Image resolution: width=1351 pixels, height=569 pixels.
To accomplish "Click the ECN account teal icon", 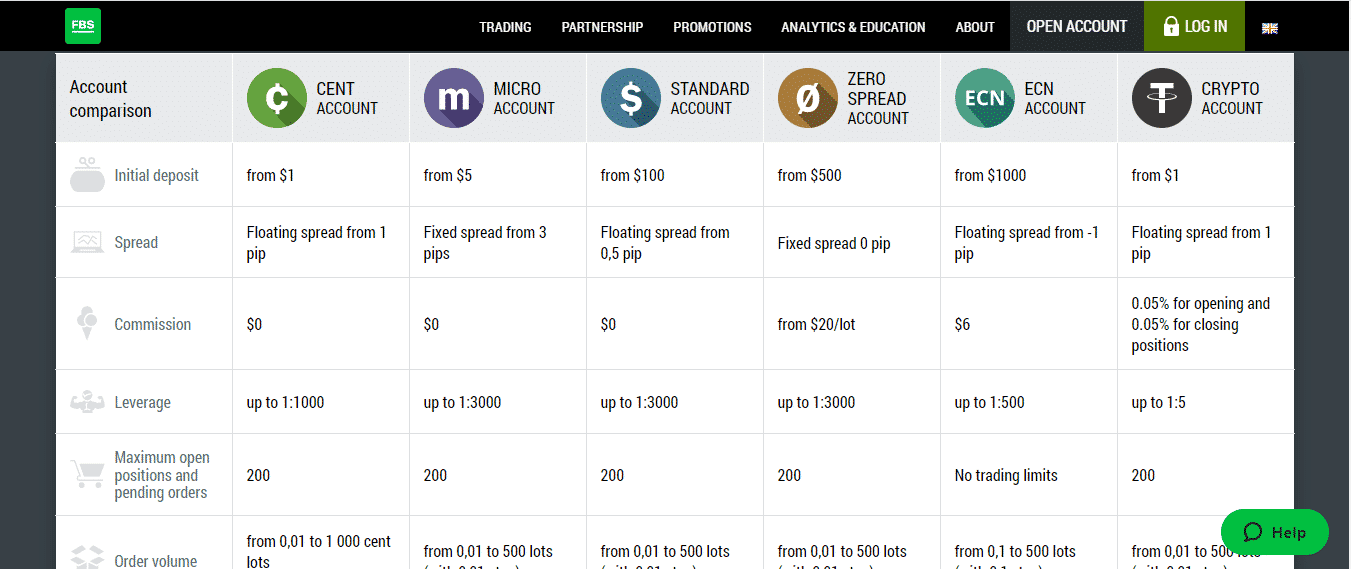I will tap(985, 98).
